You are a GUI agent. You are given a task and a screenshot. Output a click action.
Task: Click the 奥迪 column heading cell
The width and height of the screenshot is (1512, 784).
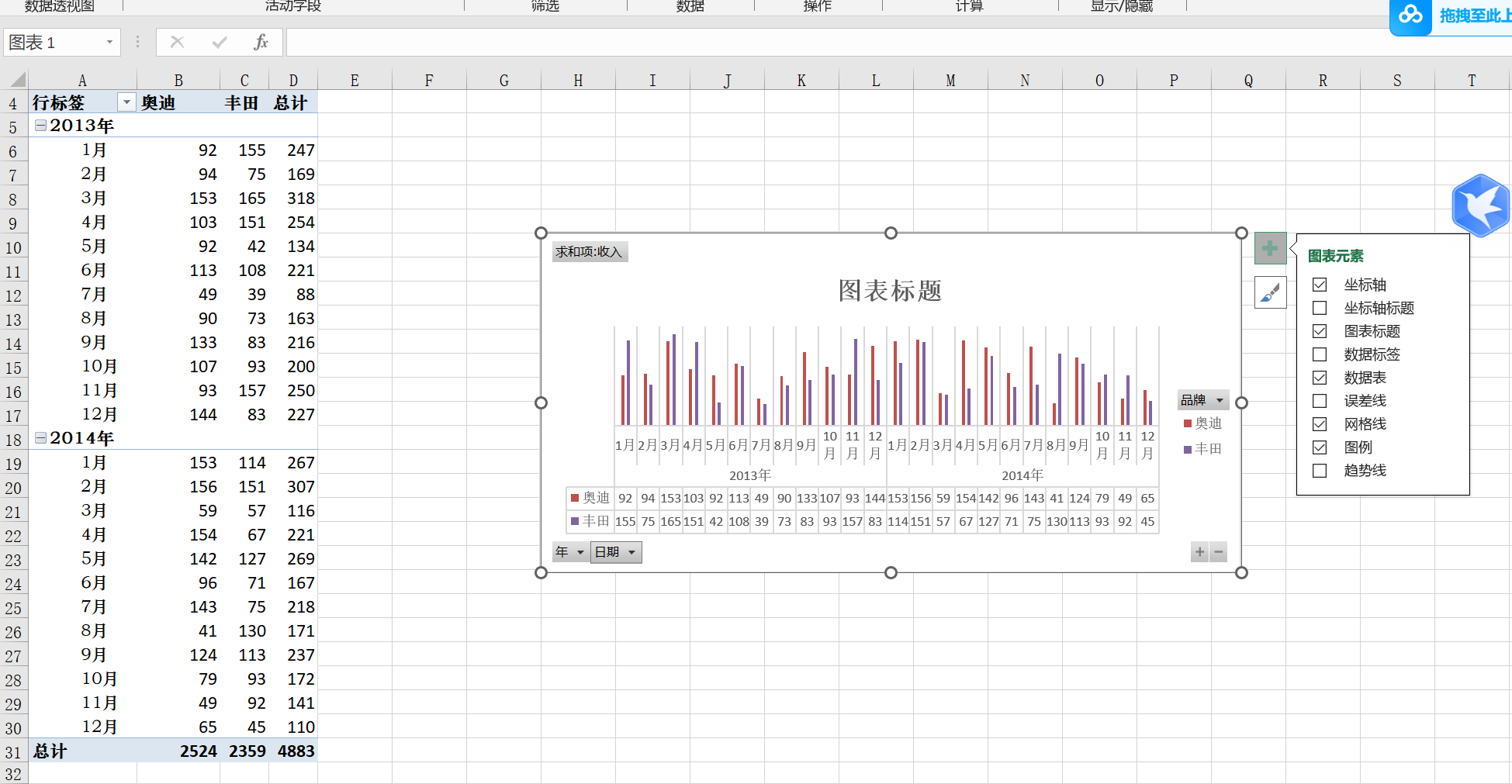point(178,102)
